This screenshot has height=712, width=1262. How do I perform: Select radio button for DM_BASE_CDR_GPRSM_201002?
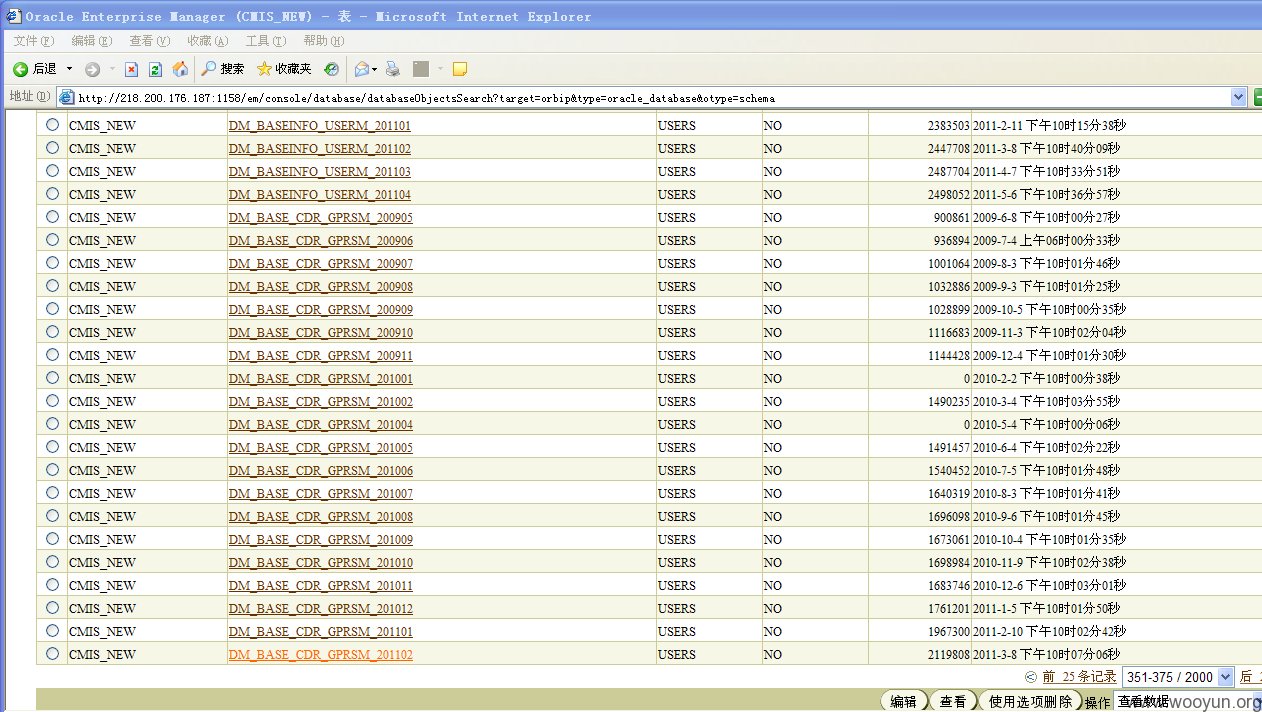point(52,401)
